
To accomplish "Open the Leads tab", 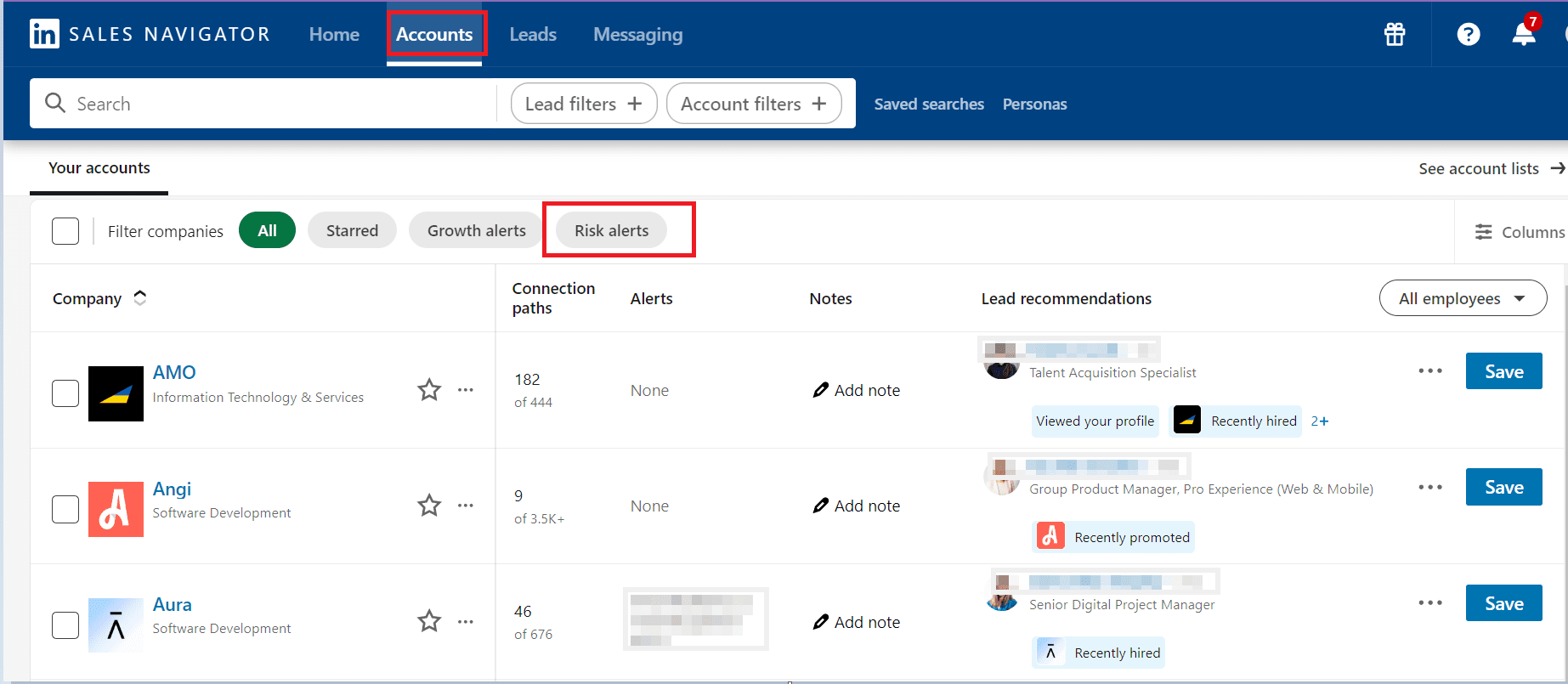I will 533,35.
